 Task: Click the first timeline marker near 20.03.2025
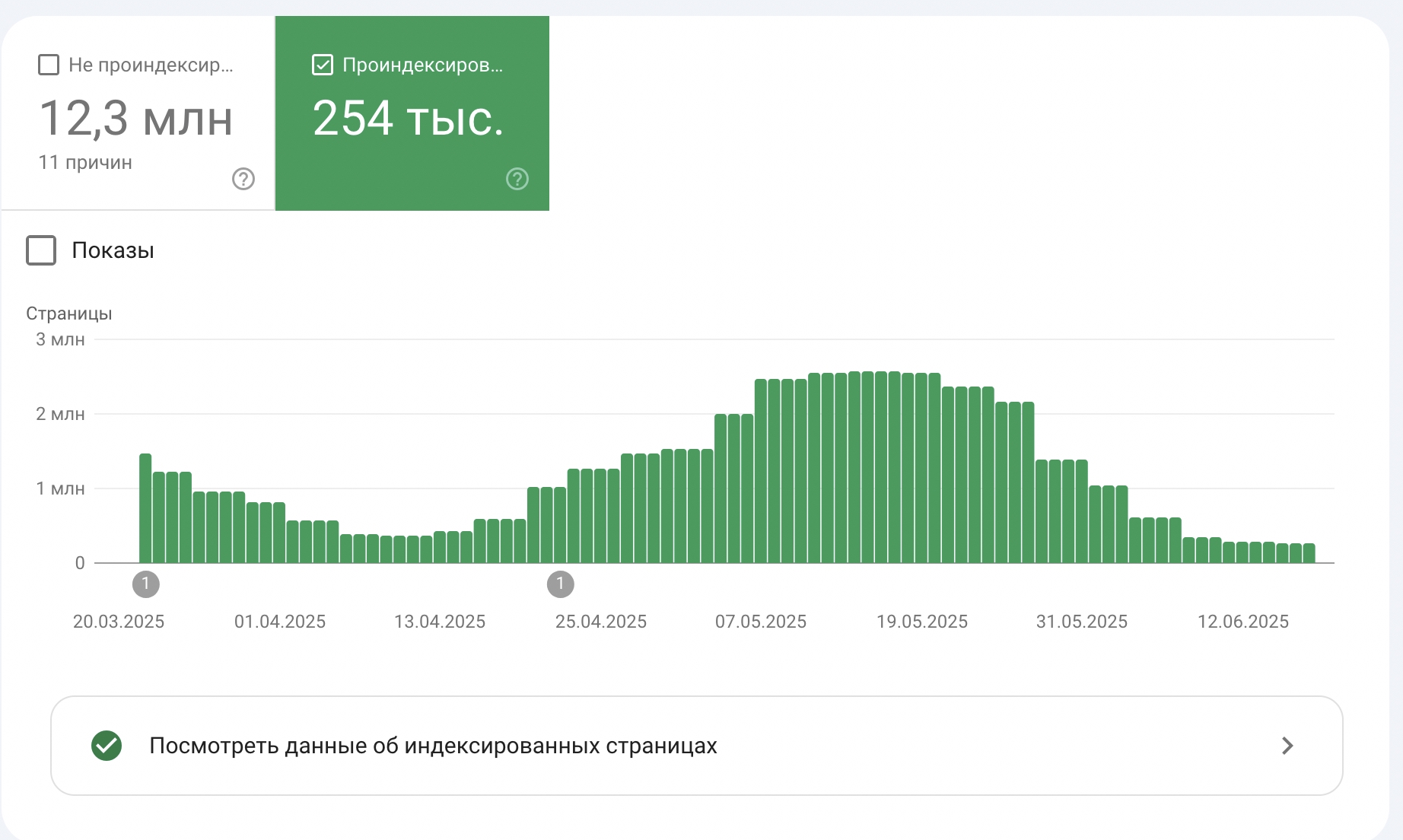tap(147, 584)
